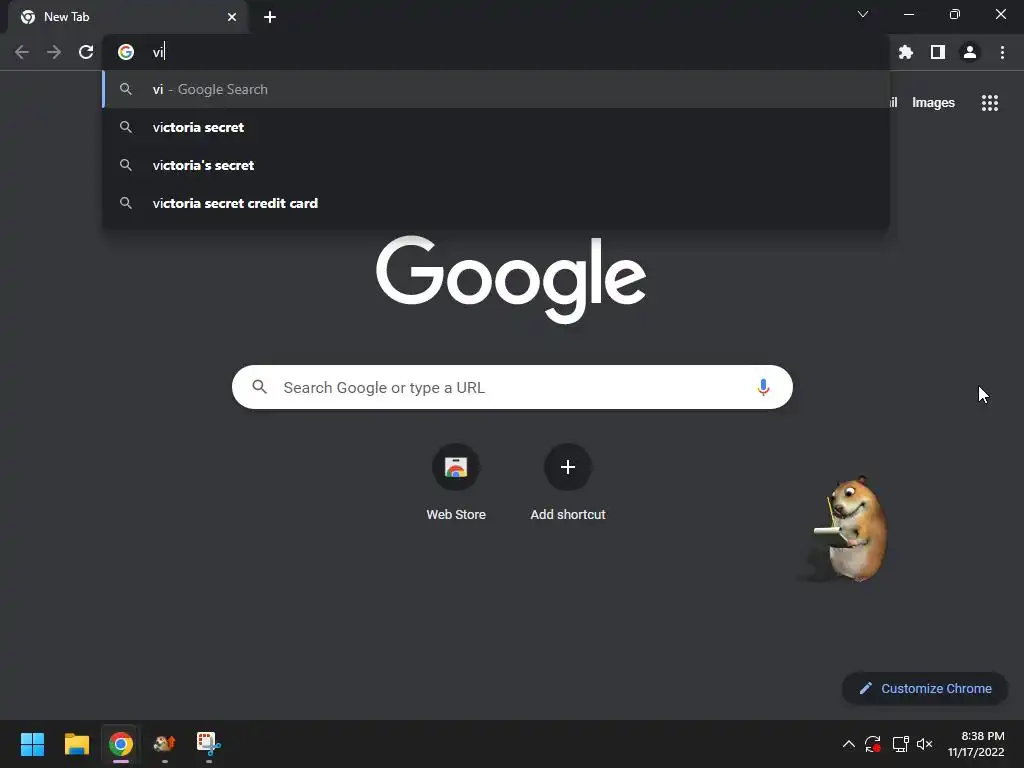Click the magnifier icon in Google search box
The width and height of the screenshot is (1024, 768).
pyautogui.click(x=260, y=387)
